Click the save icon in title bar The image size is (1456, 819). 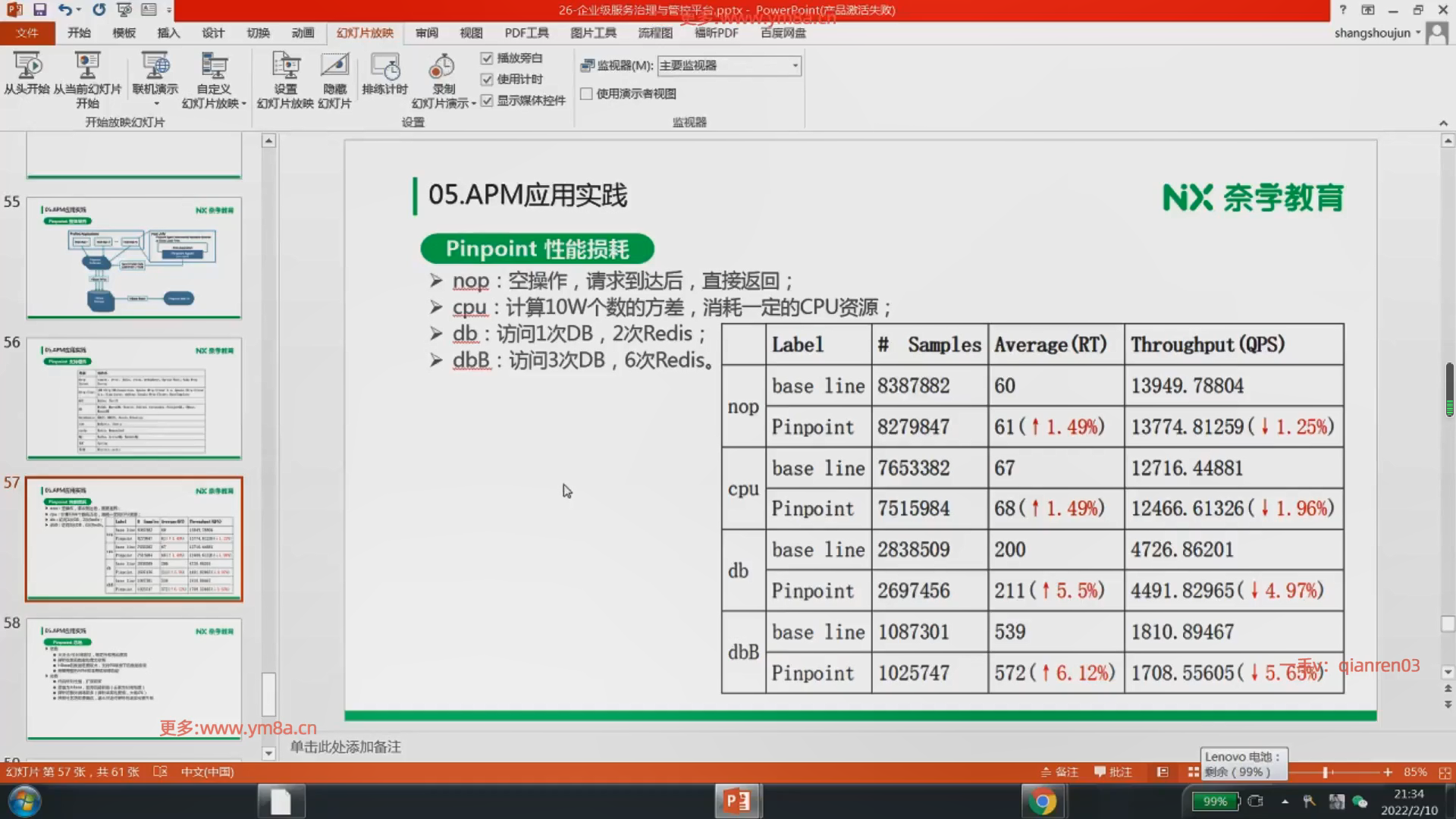coord(39,10)
